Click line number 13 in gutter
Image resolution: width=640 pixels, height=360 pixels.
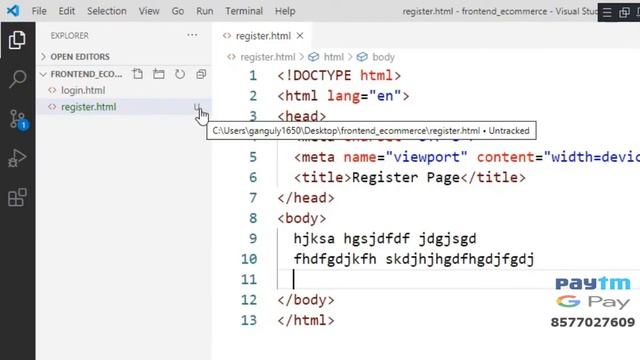[249, 320]
